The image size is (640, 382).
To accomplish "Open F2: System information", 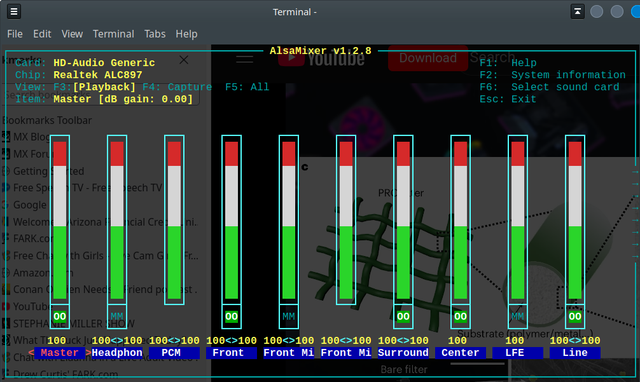I will (552, 75).
